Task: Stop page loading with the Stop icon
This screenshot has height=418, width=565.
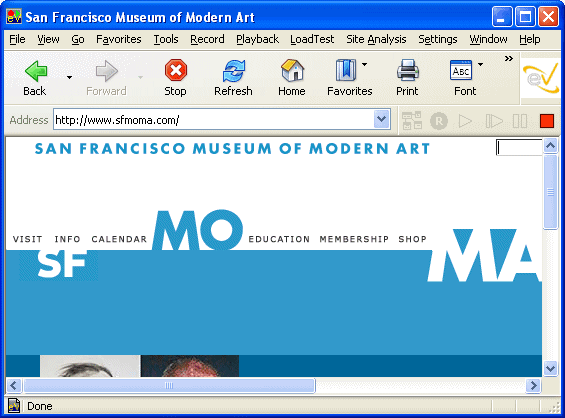Action: click(175, 70)
